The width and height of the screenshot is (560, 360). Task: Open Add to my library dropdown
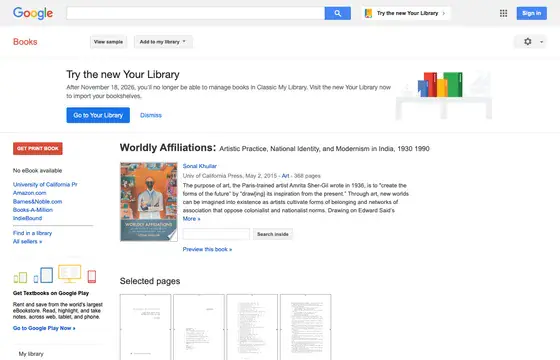(163, 42)
